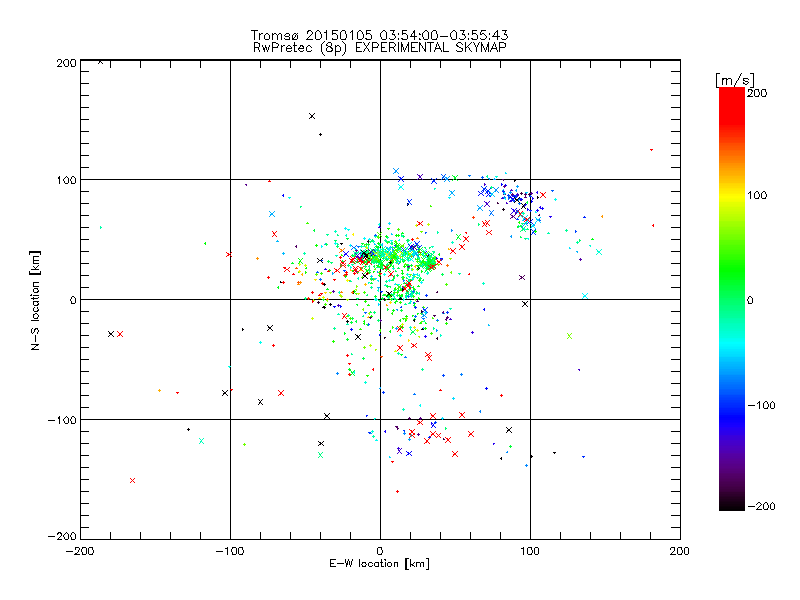
Task: Click the colorbar label '0'
Action: point(750,301)
